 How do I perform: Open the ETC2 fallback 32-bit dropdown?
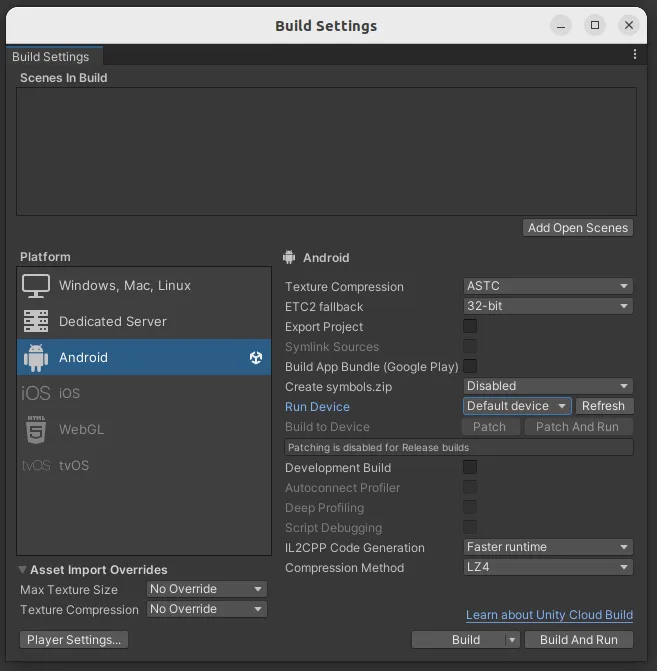(x=548, y=306)
